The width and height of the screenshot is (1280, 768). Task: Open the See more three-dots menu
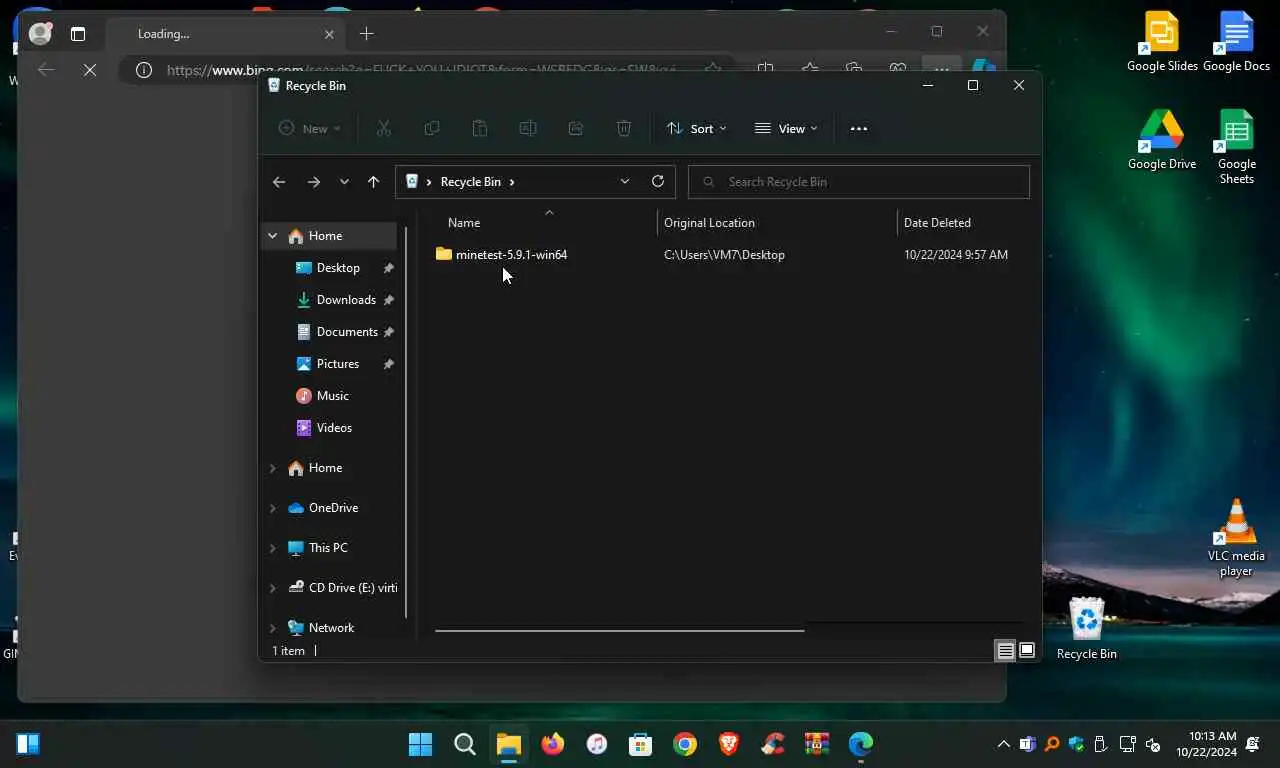[859, 128]
